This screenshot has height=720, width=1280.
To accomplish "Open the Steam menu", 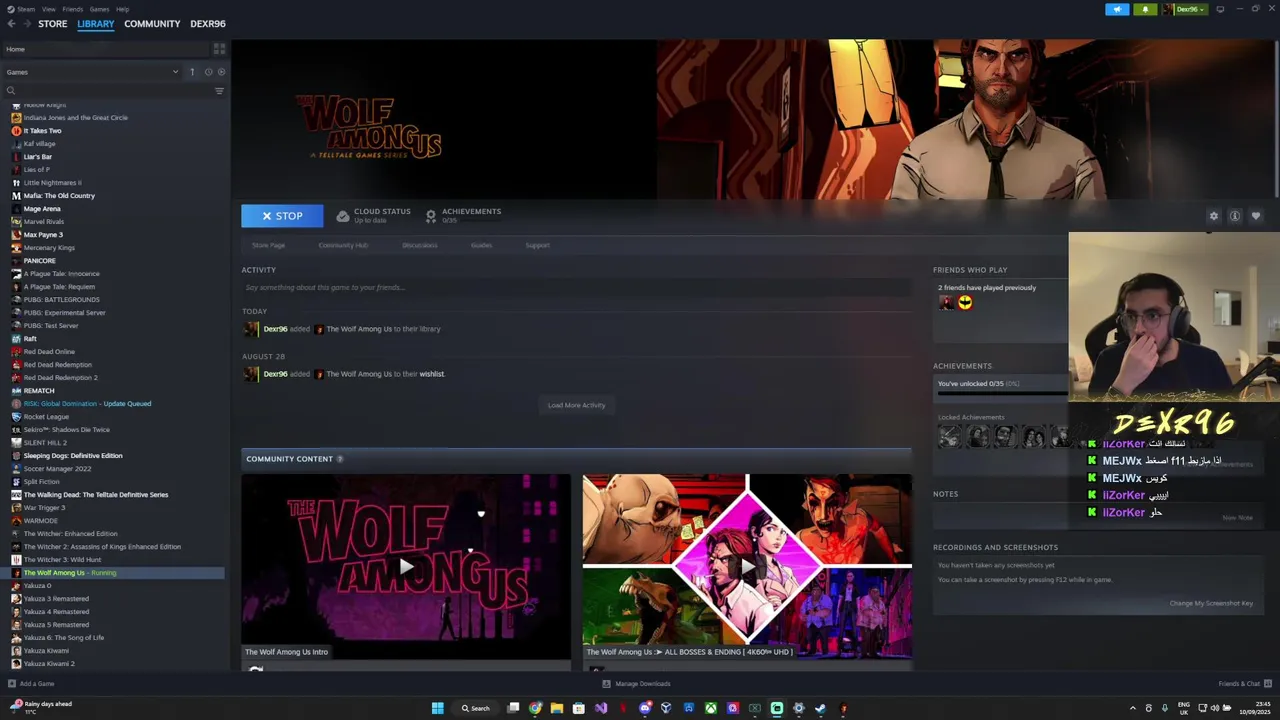I will click(x=27, y=9).
